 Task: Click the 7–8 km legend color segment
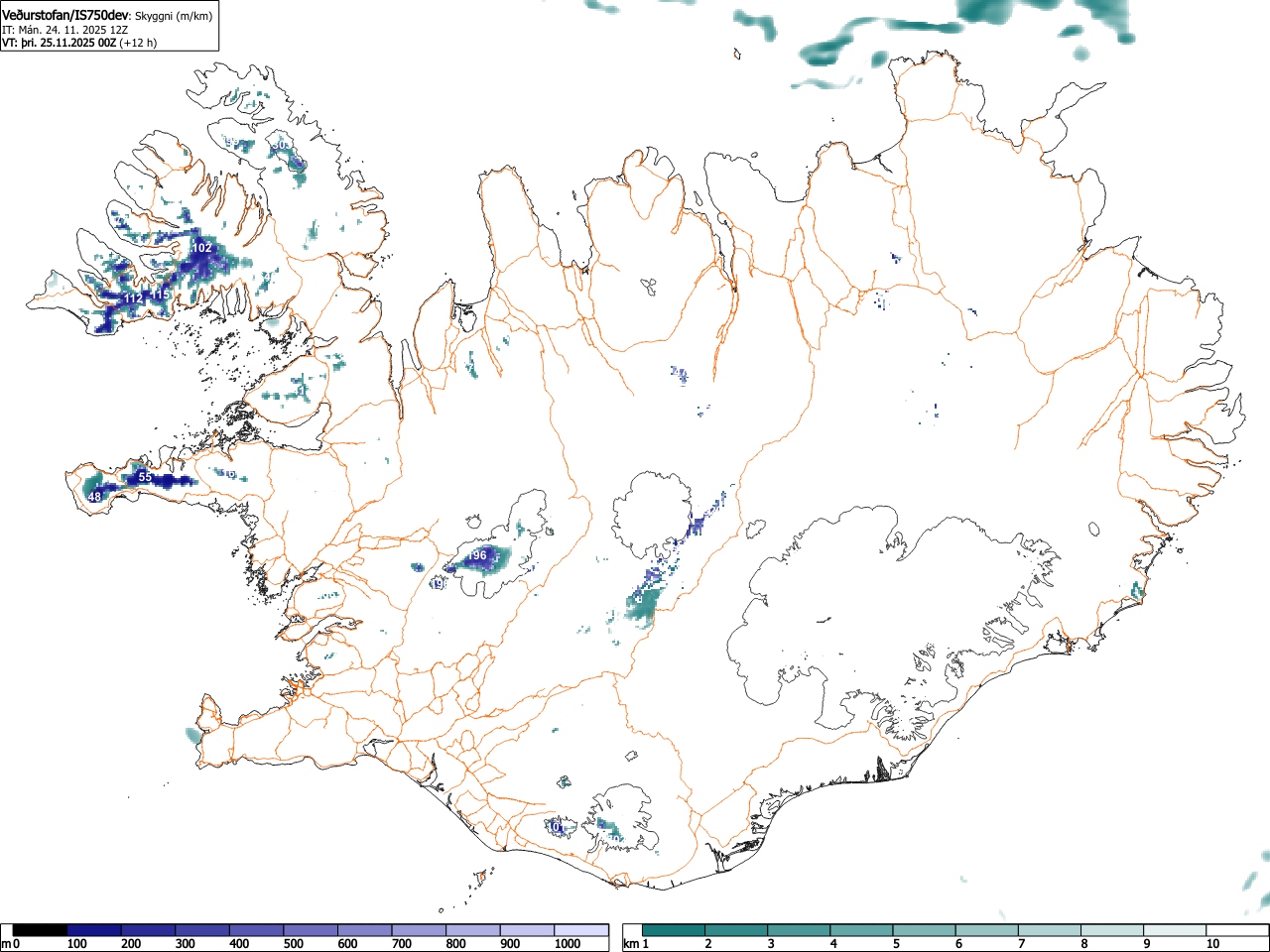[1052, 930]
